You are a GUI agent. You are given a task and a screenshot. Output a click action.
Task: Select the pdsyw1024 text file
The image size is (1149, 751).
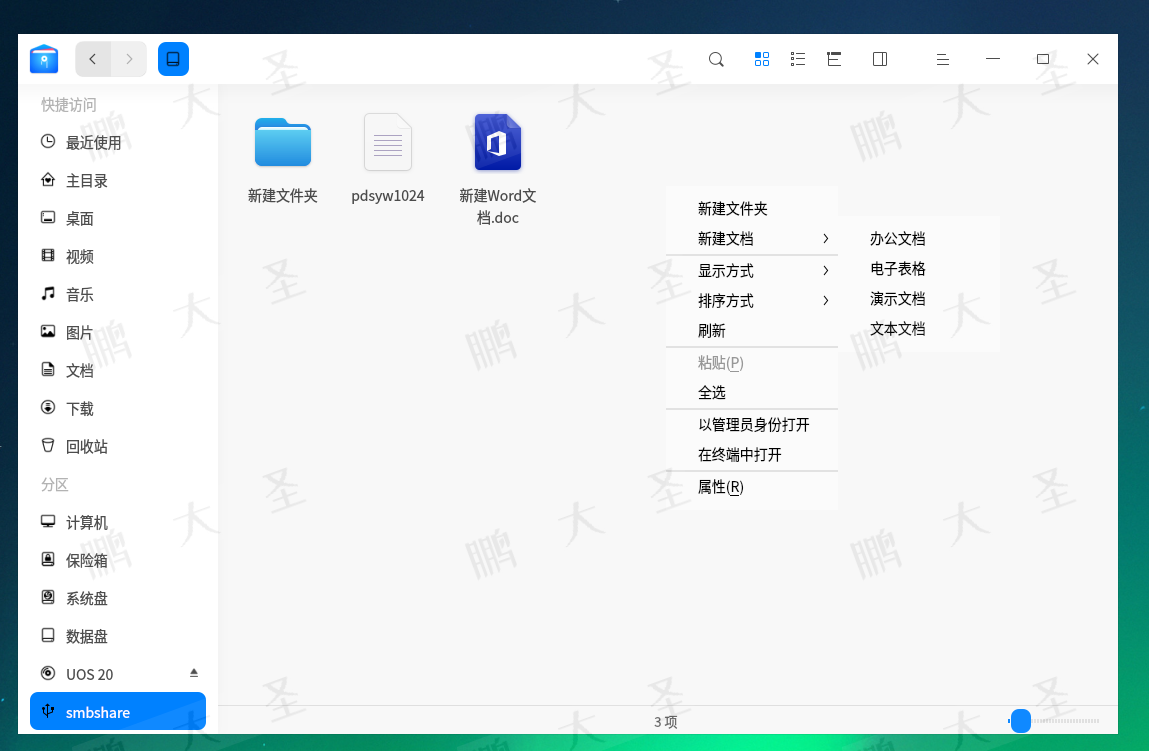click(388, 143)
